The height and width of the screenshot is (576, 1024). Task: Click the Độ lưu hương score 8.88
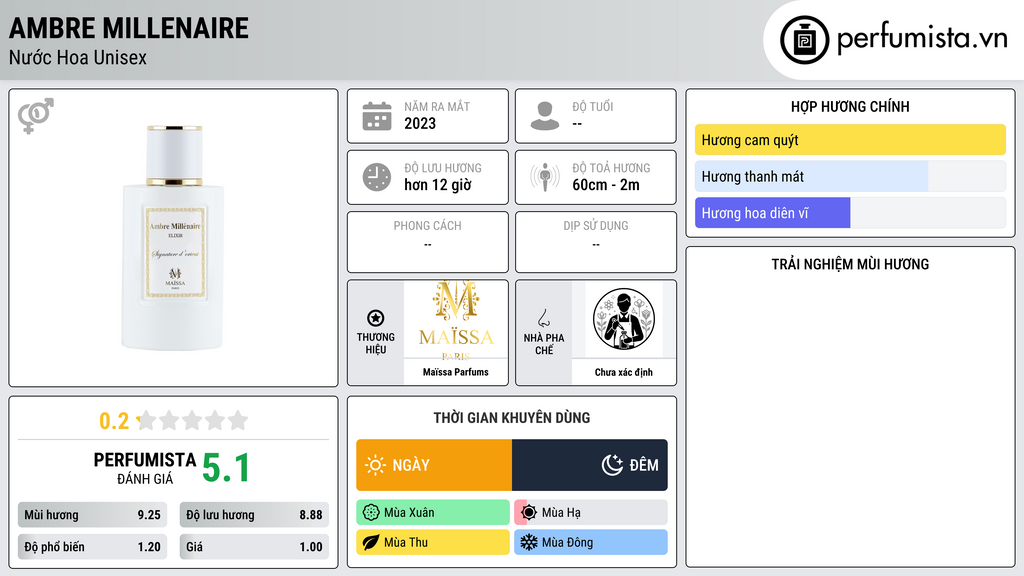[x=254, y=515]
